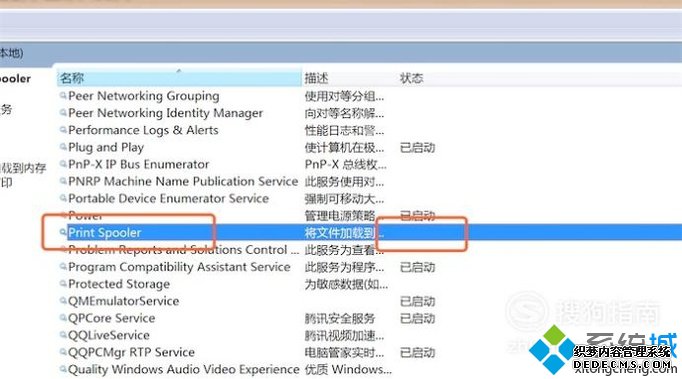
Task: Click gear icon beside Protected Storage
Action: (63, 283)
